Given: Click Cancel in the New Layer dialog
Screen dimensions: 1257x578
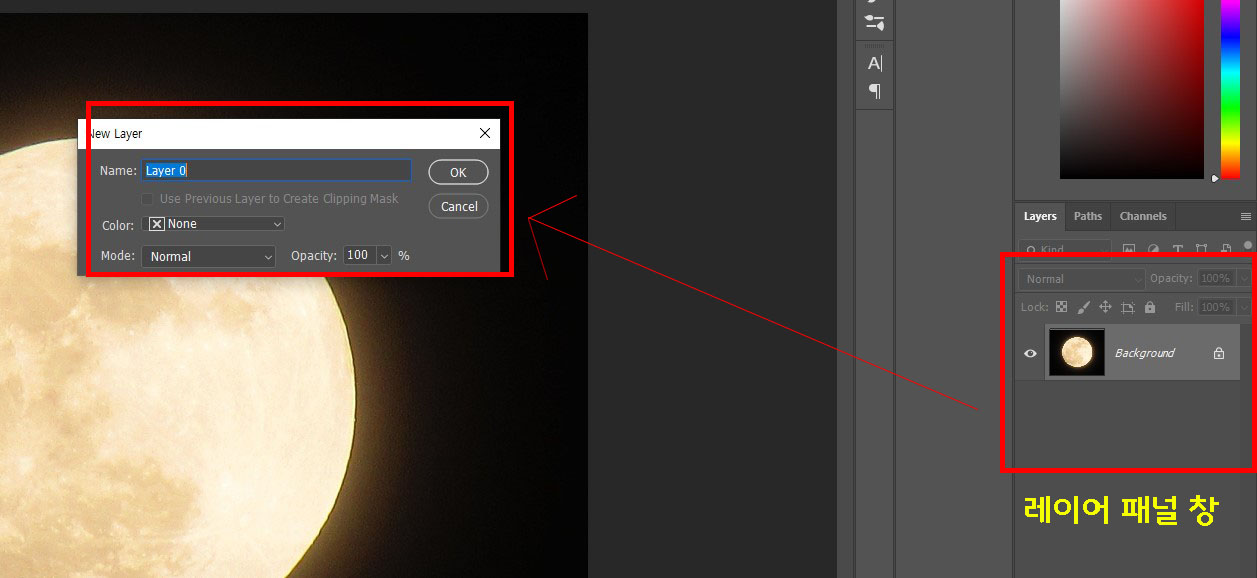Looking at the screenshot, I should 459,206.
